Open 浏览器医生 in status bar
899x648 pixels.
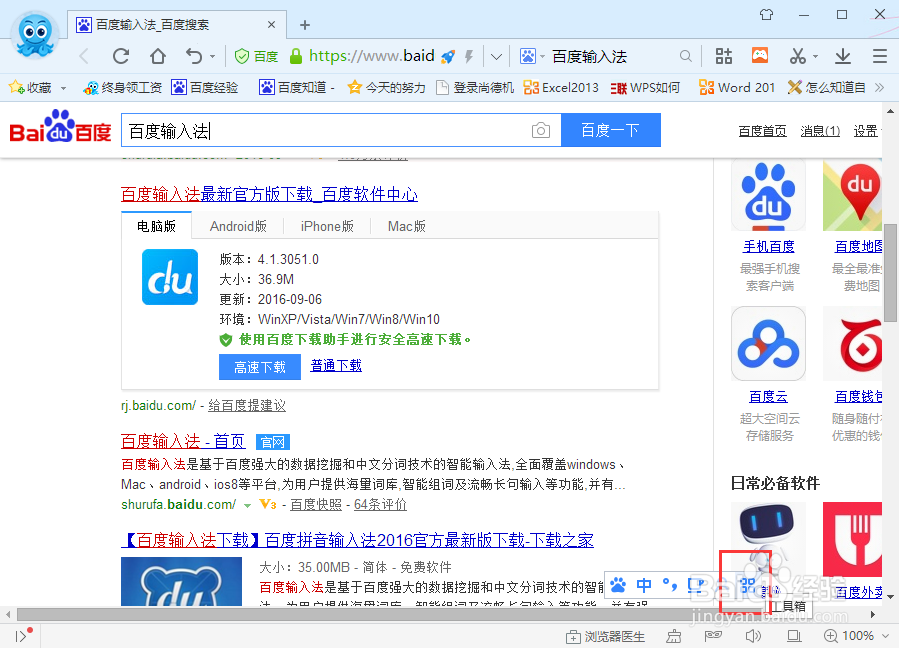(605, 637)
